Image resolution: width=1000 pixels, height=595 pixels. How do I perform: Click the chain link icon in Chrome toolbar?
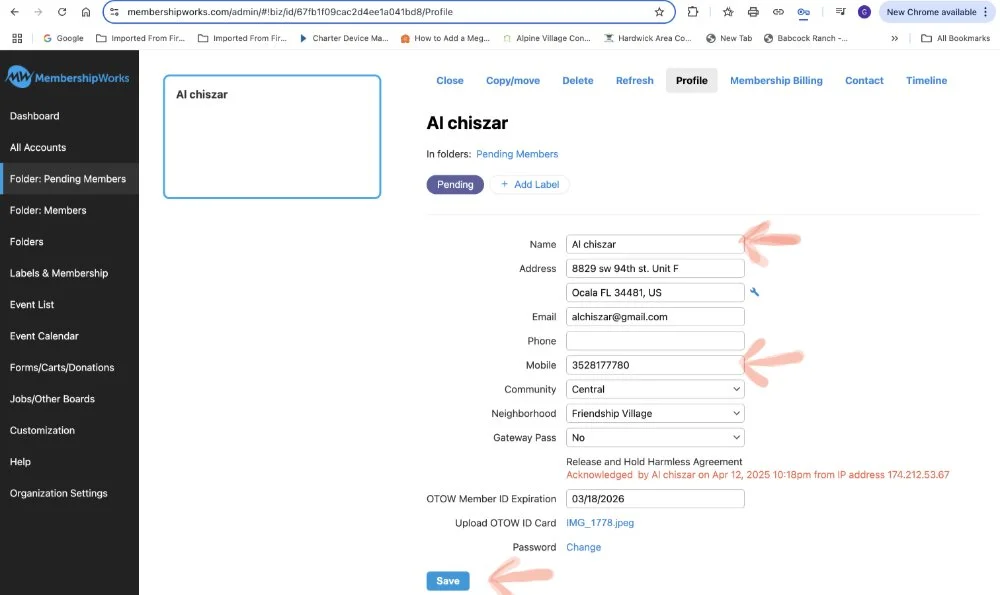click(x=778, y=11)
